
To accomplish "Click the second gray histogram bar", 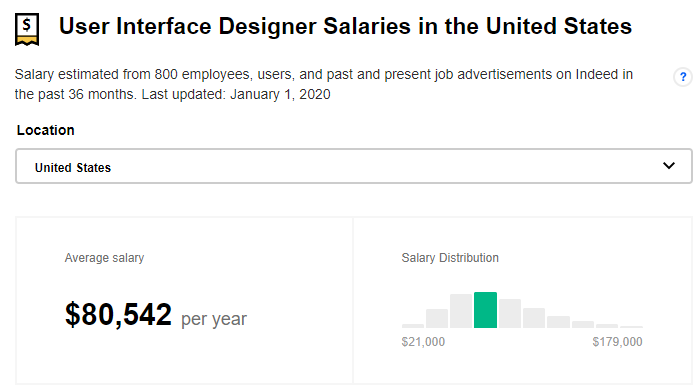I will click(x=437, y=318).
